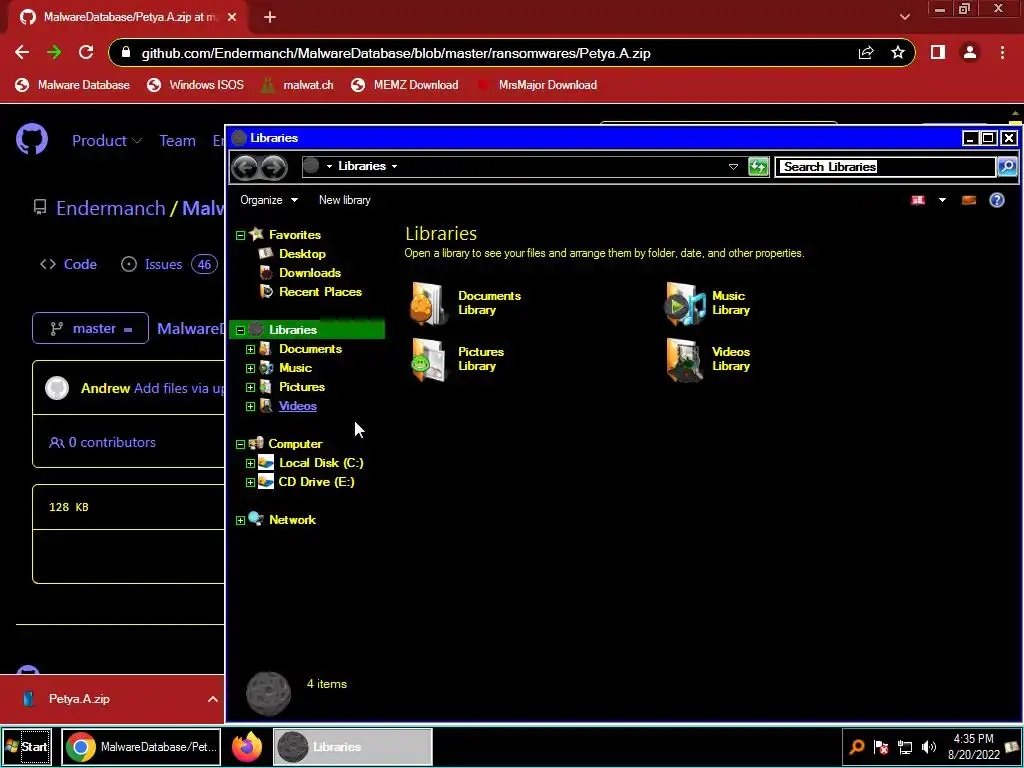
Task: Click New library button
Action: [x=345, y=200]
